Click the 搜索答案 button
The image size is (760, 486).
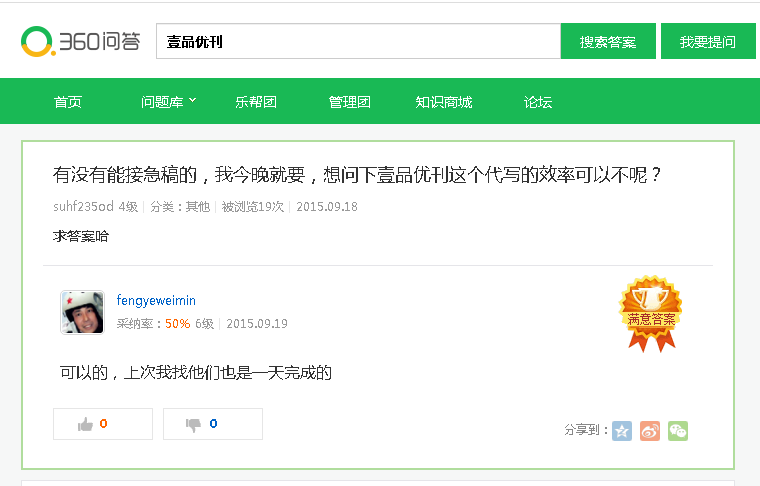pos(608,41)
